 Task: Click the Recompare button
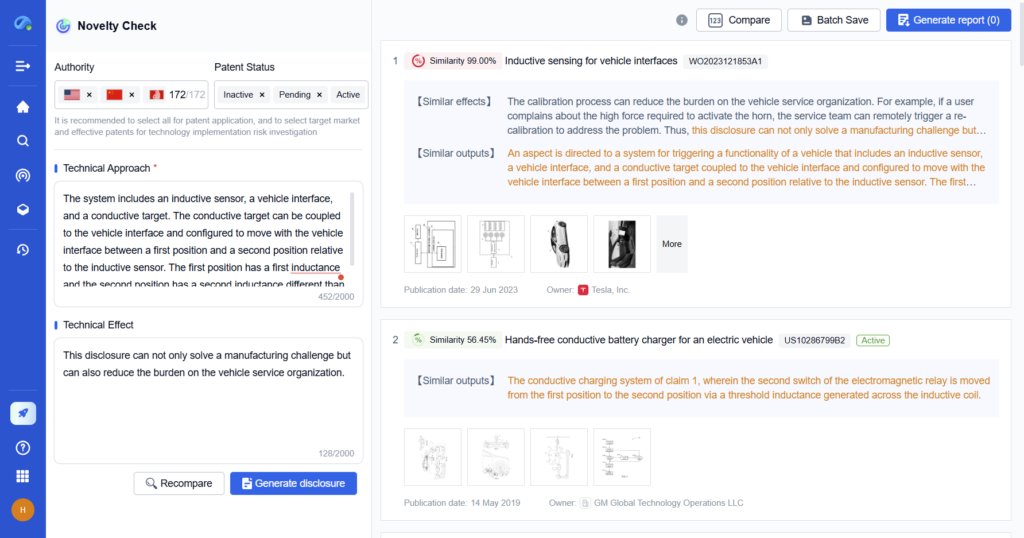pos(179,483)
